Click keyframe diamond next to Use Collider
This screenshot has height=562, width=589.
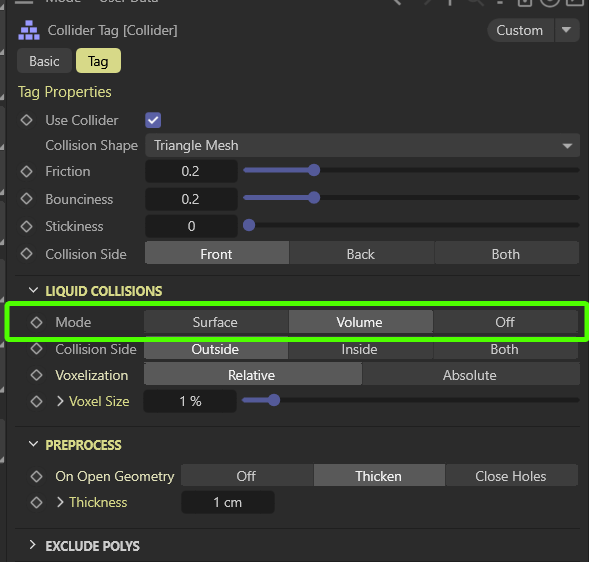click(x=26, y=120)
